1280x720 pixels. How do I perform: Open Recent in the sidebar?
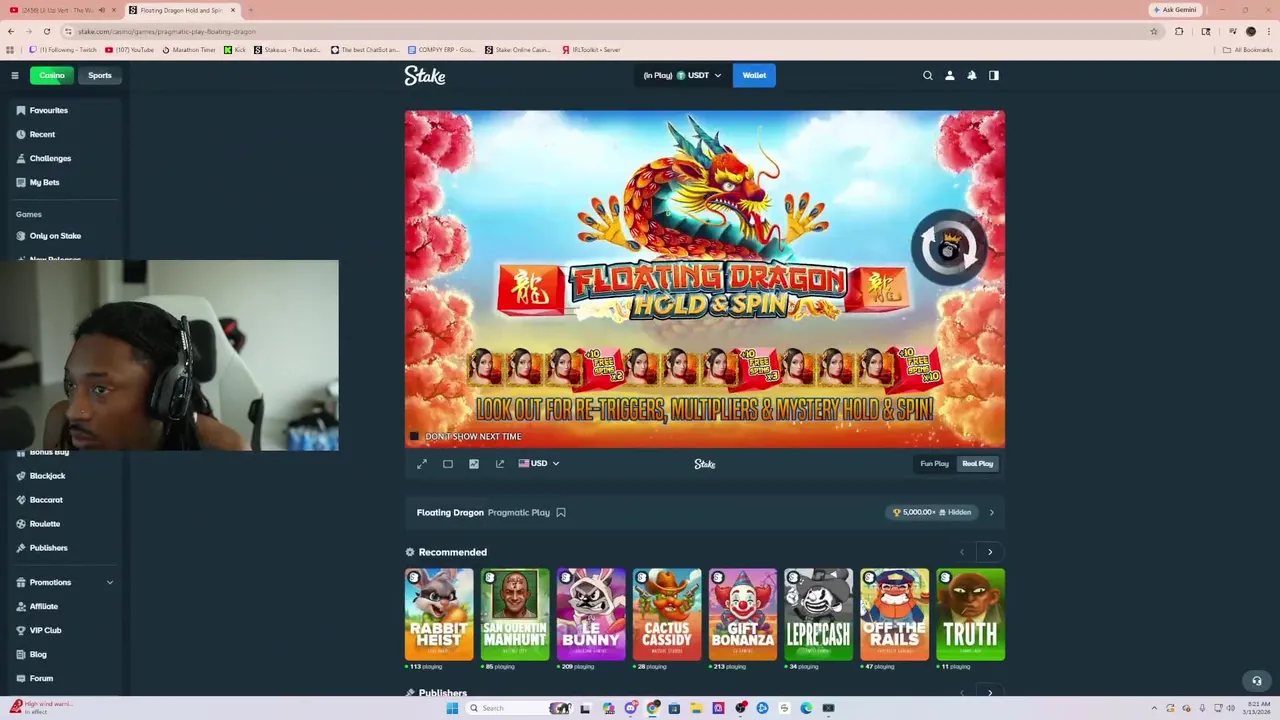(x=42, y=134)
